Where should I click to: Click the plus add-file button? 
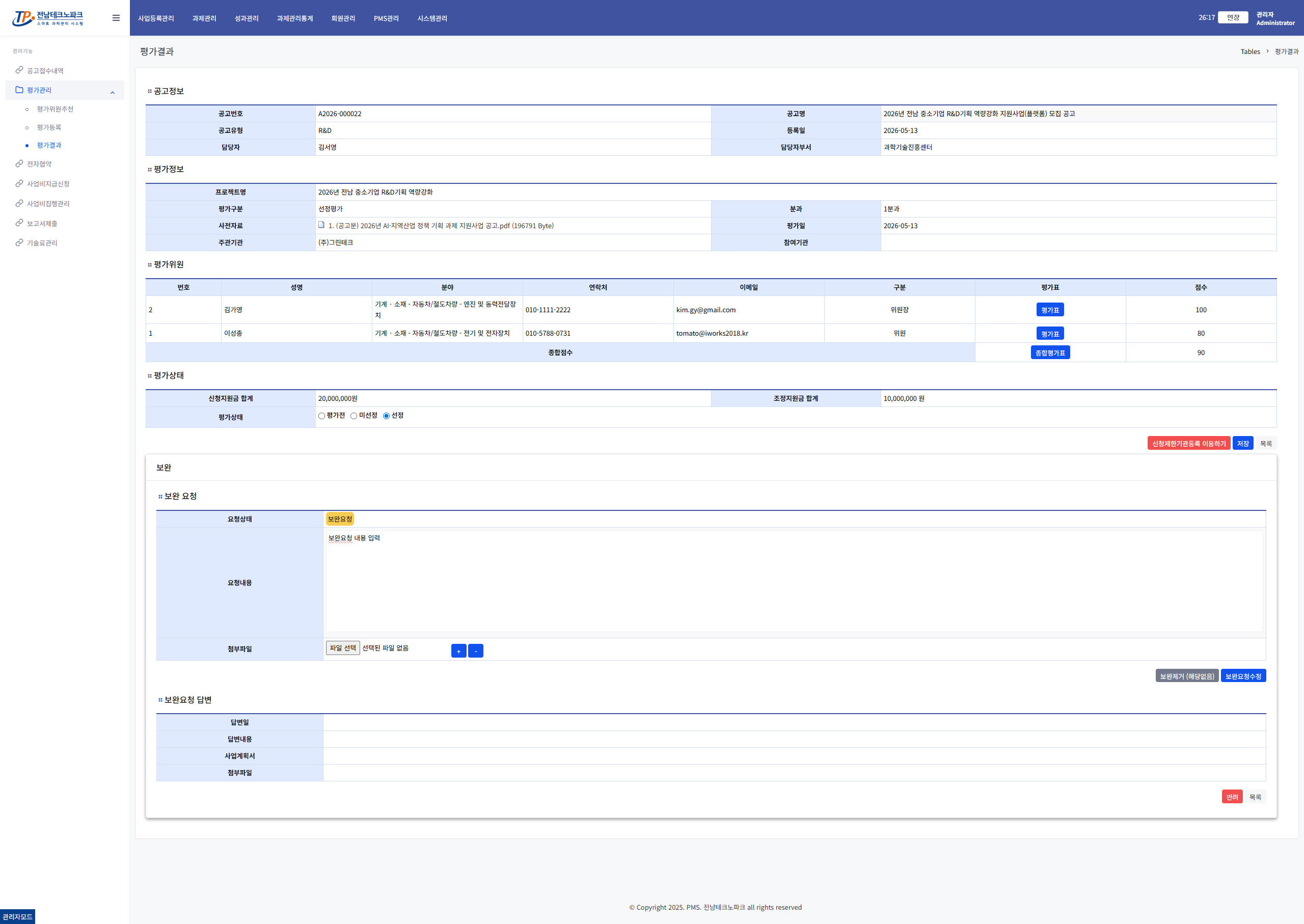(x=458, y=651)
